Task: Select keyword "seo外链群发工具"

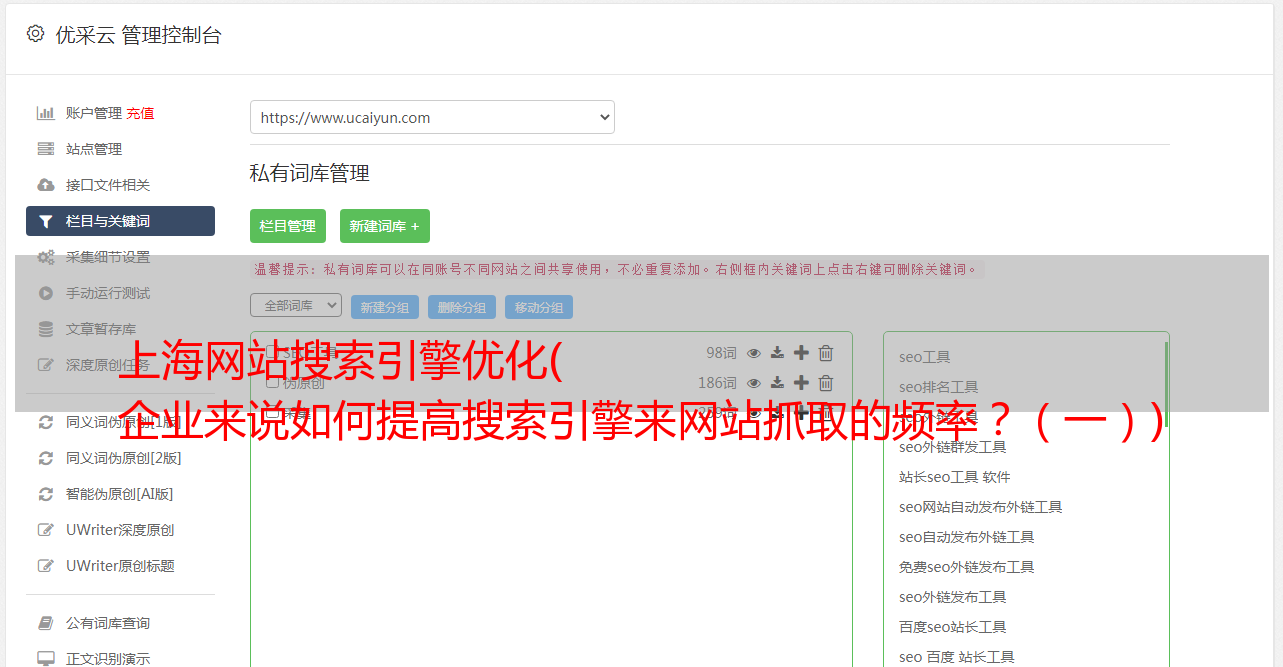Action: (x=953, y=447)
